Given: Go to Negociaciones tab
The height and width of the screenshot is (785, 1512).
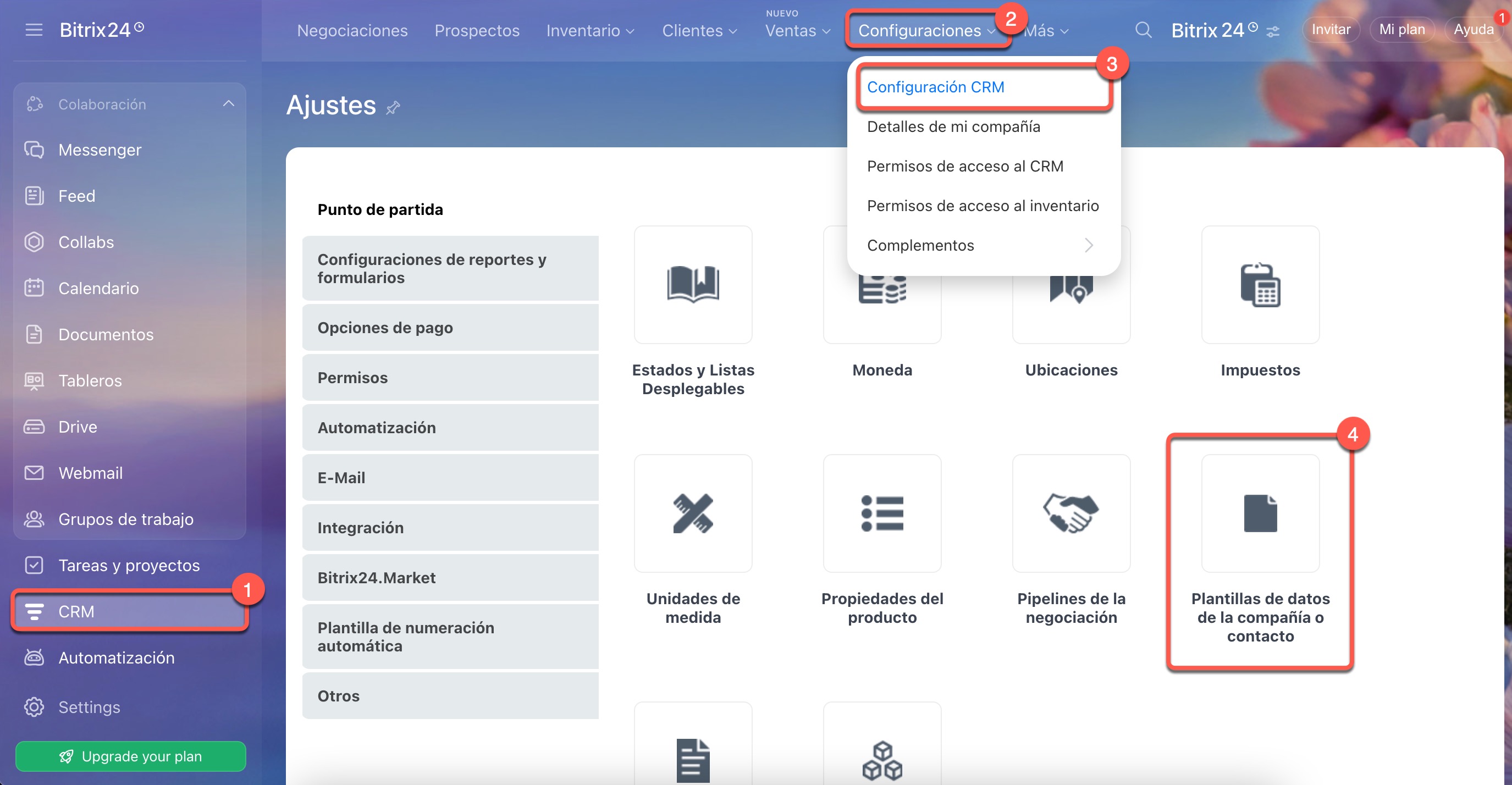Looking at the screenshot, I should [352, 30].
